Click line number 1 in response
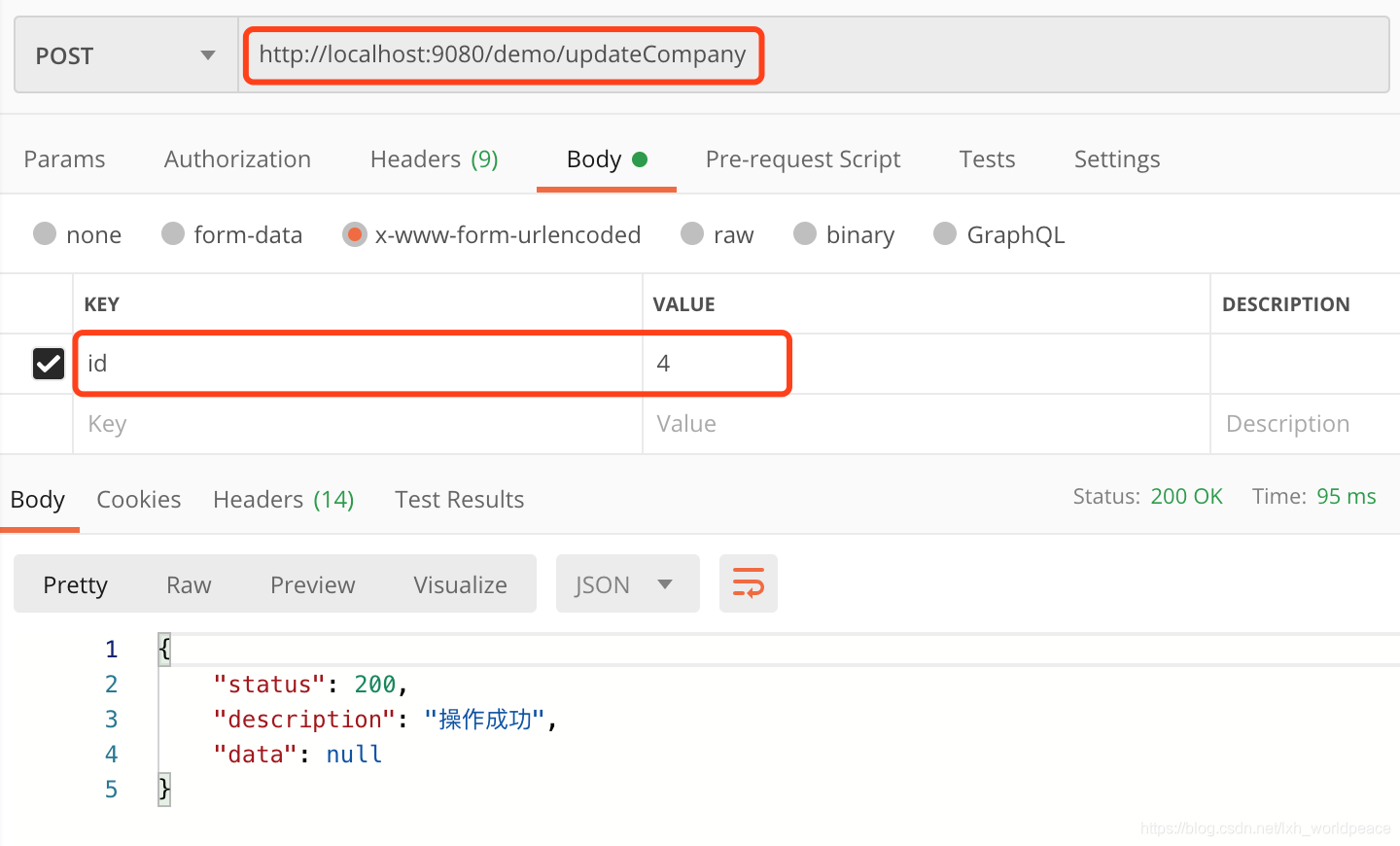This screenshot has width=1400, height=846. [112, 649]
